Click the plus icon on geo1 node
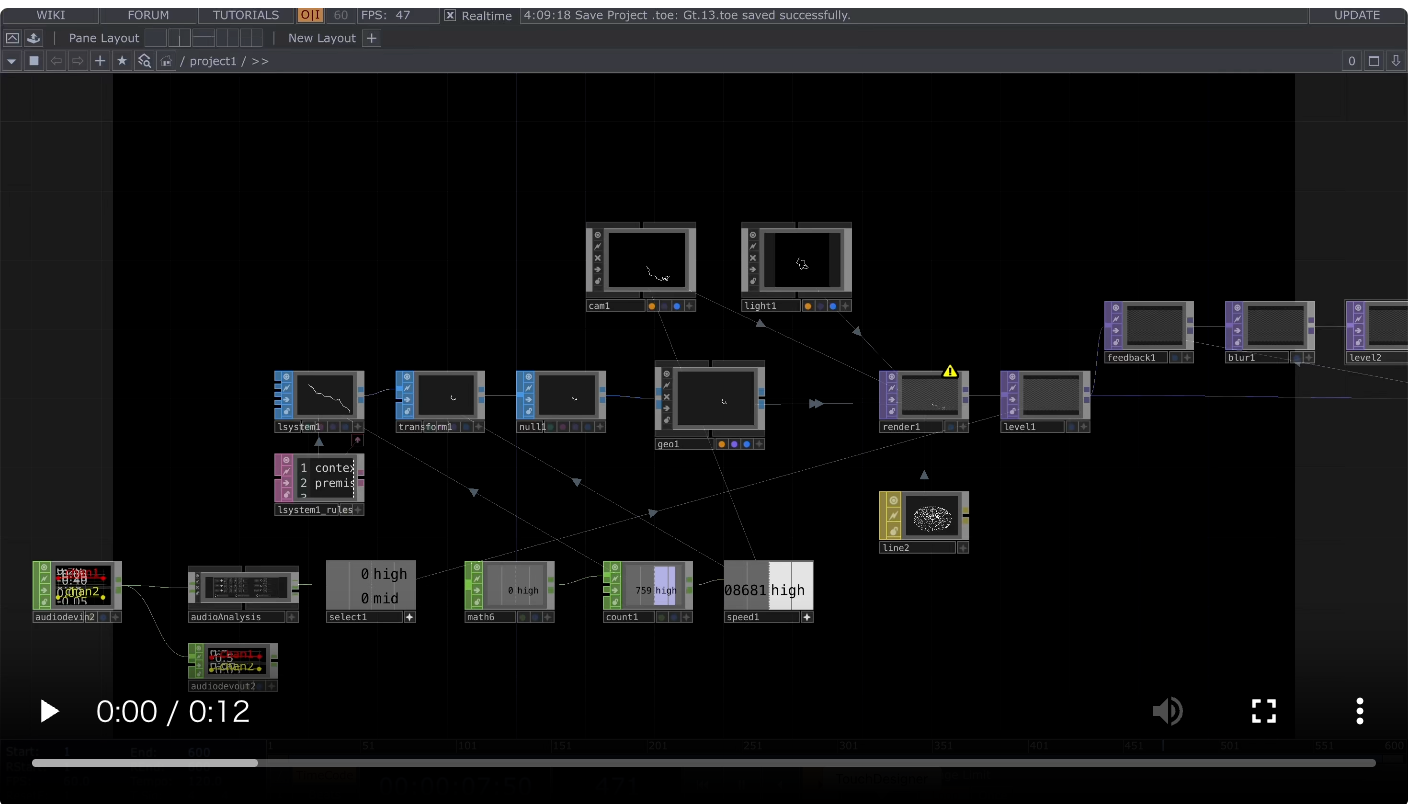This screenshot has height=804, width=1410. point(759,444)
